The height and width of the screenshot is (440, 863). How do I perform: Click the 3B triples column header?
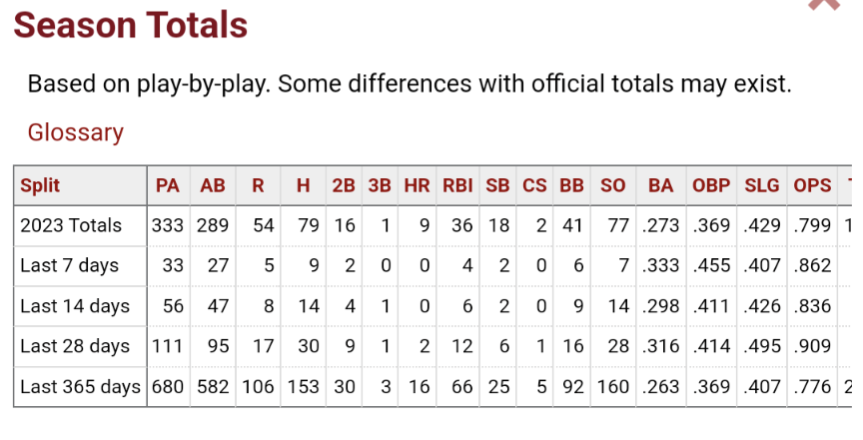point(380,185)
